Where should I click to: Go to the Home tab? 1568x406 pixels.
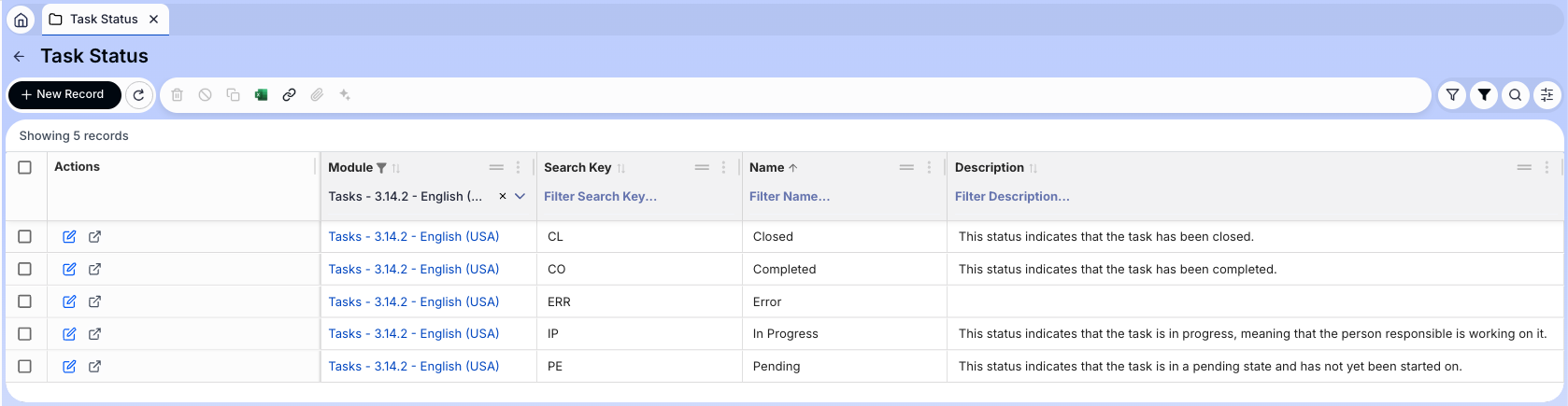(21, 20)
